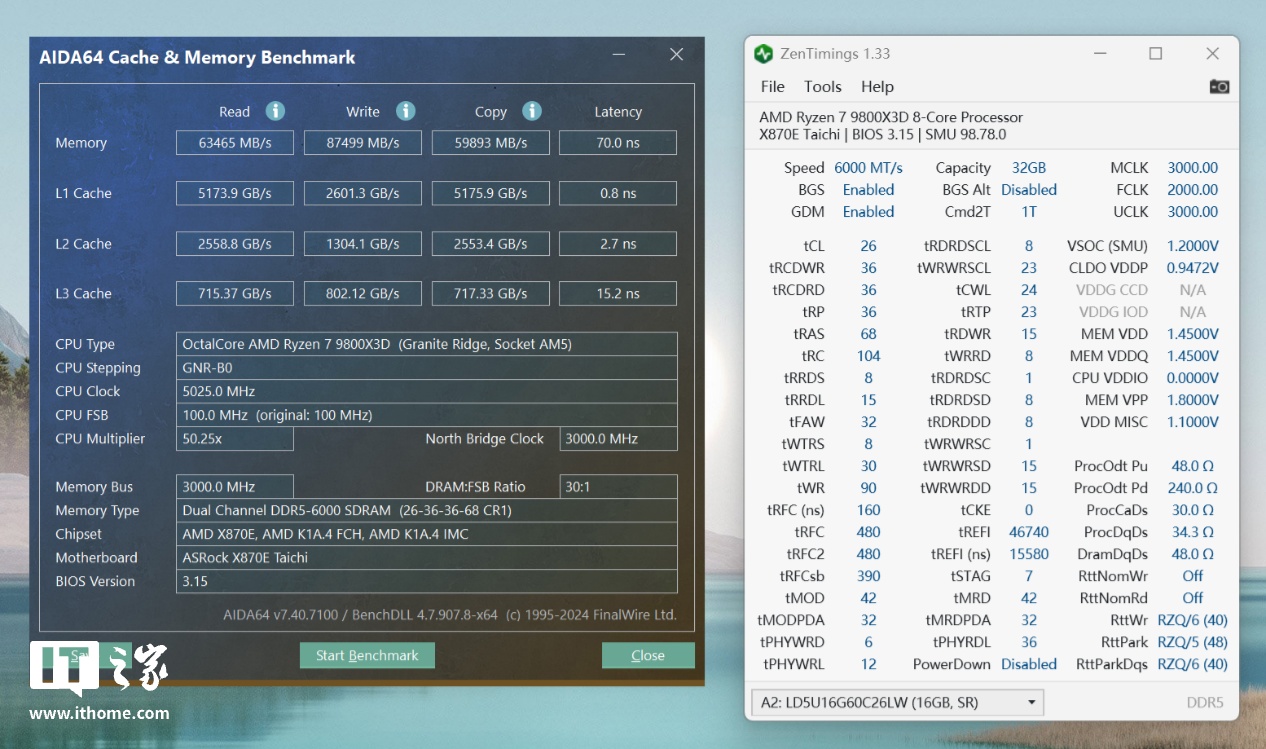Open the Help menu in ZenTimings

[x=877, y=87]
